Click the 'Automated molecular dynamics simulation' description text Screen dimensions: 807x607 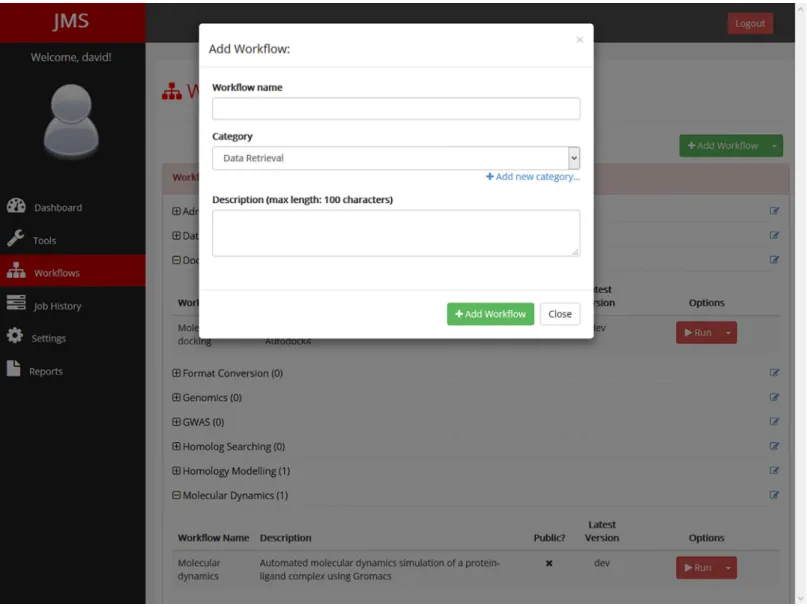[x=379, y=569]
